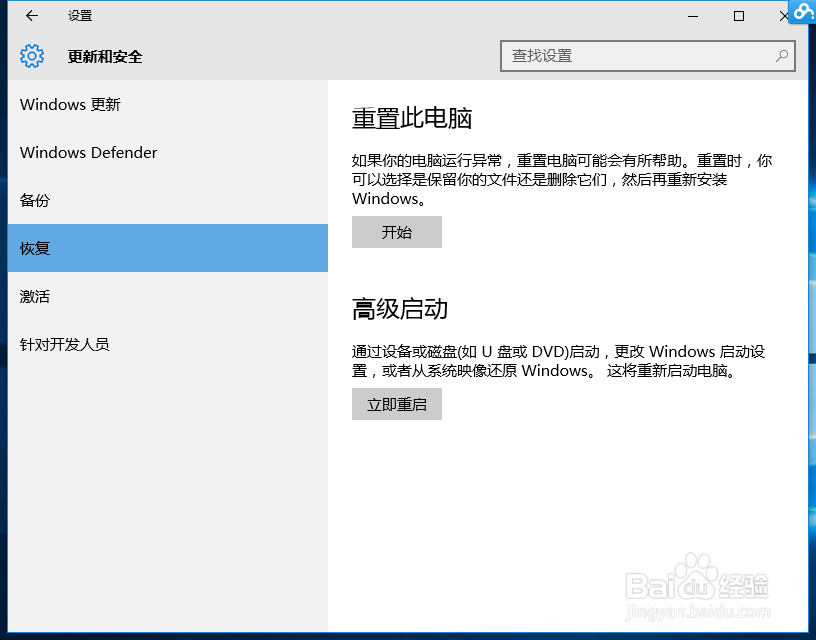
Task: Maximize the Settings window
Action: click(738, 16)
